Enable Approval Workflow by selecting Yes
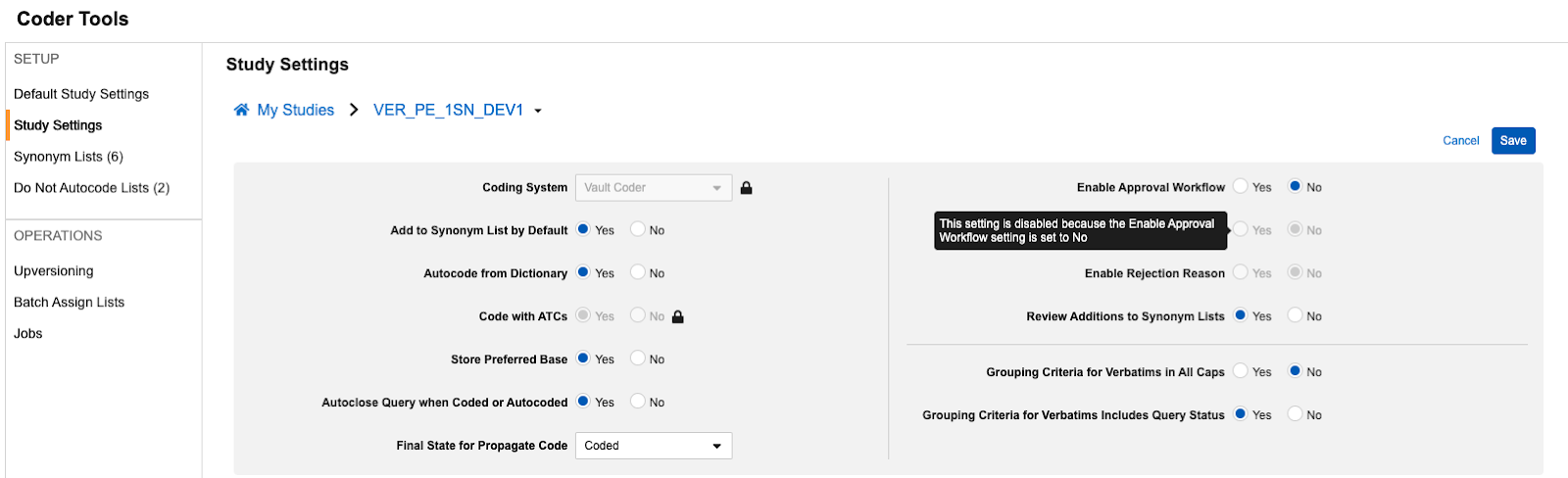Screen dimensions: 1568x478 (1241, 186)
